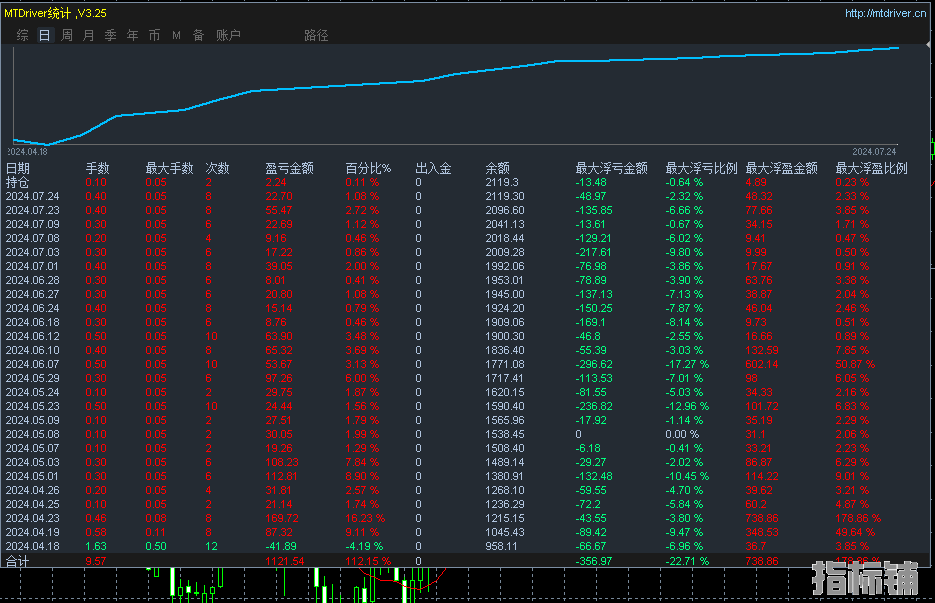Click the 路径 path button
Viewport: 935px width, 603px height.
(x=316, y=35)
